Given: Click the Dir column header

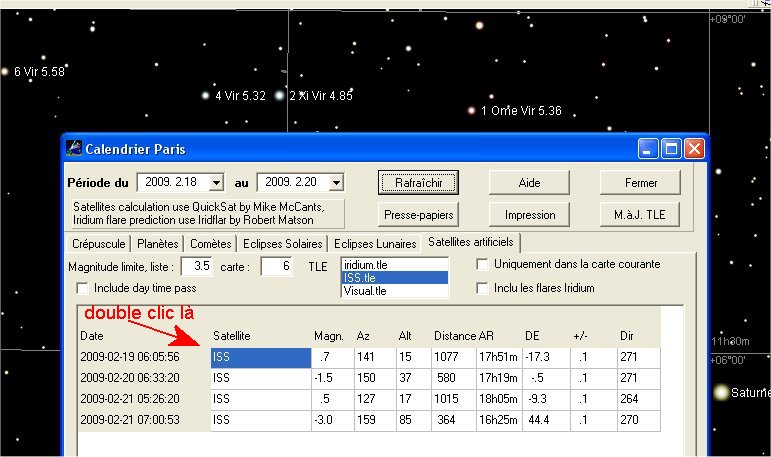Looking at the screenshot, I should pyautogui.click(x=626, y=336).
